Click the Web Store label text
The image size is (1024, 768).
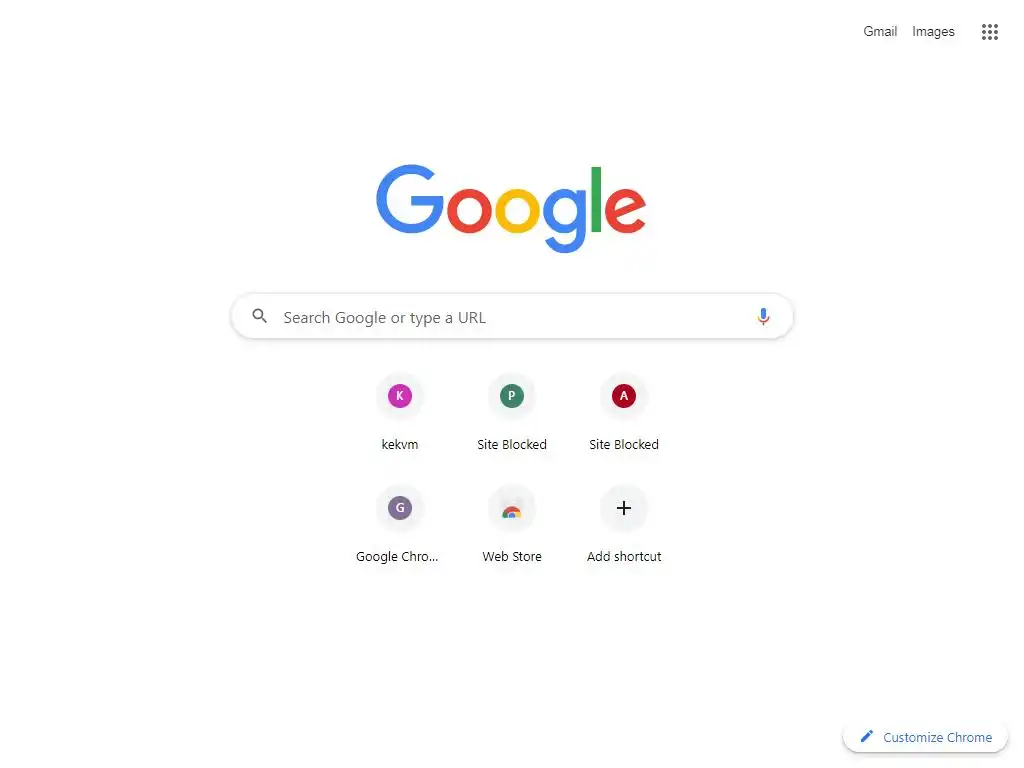512,556
